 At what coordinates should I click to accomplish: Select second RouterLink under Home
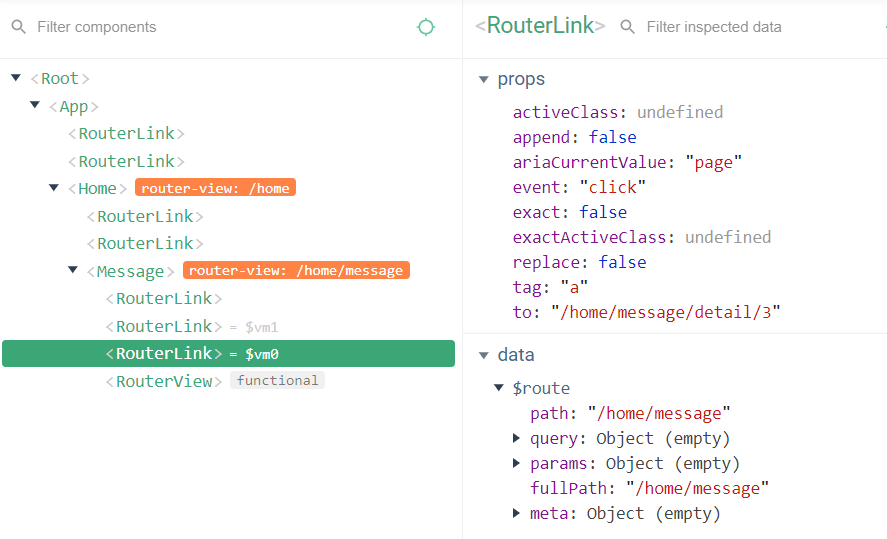(x=145, y=243)
